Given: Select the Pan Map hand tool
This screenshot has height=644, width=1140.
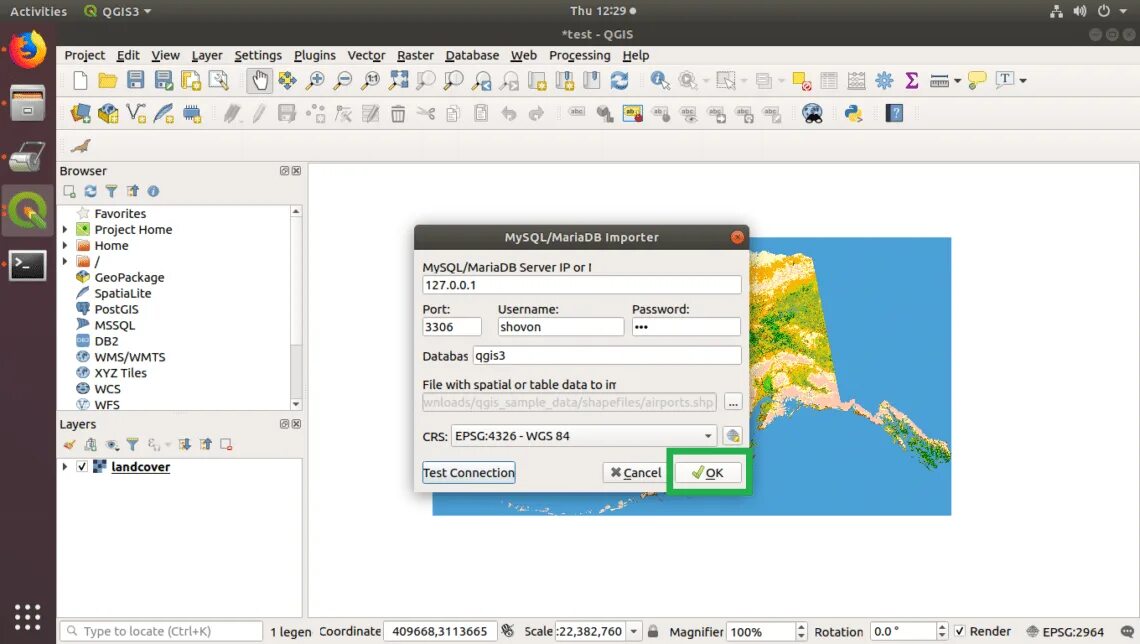Looking at the screenshot, I should [x=260, y=80].
